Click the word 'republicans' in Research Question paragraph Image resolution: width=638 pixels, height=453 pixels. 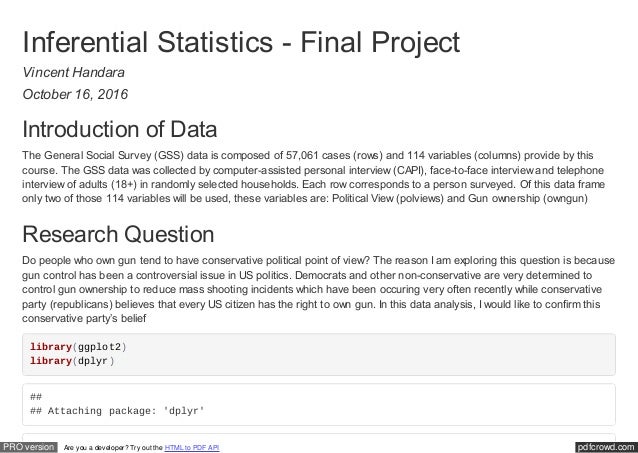click(x=83, y=304)
